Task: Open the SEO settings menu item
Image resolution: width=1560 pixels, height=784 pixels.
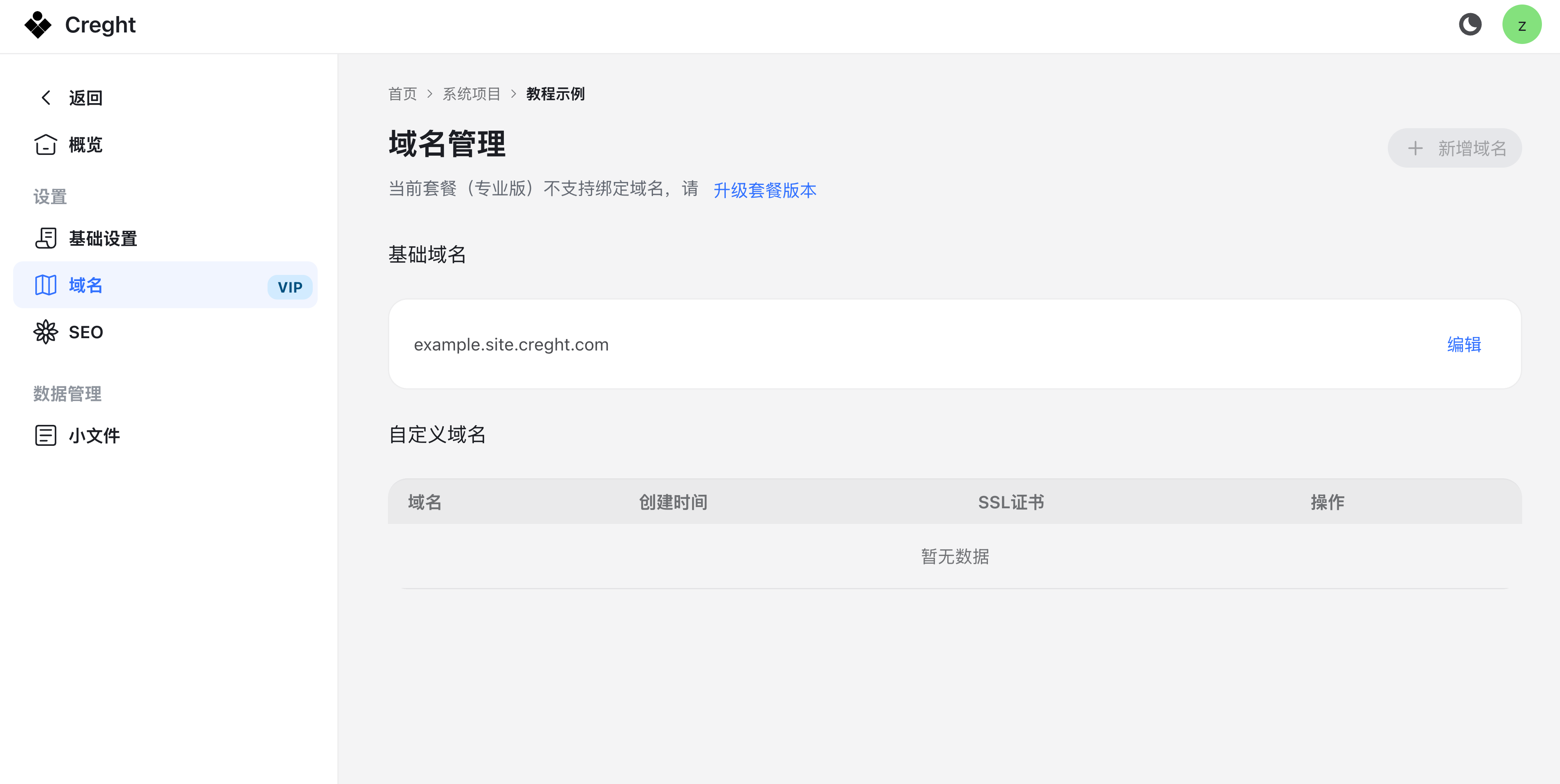Action: pyautogui.click(x=165, y=332)
